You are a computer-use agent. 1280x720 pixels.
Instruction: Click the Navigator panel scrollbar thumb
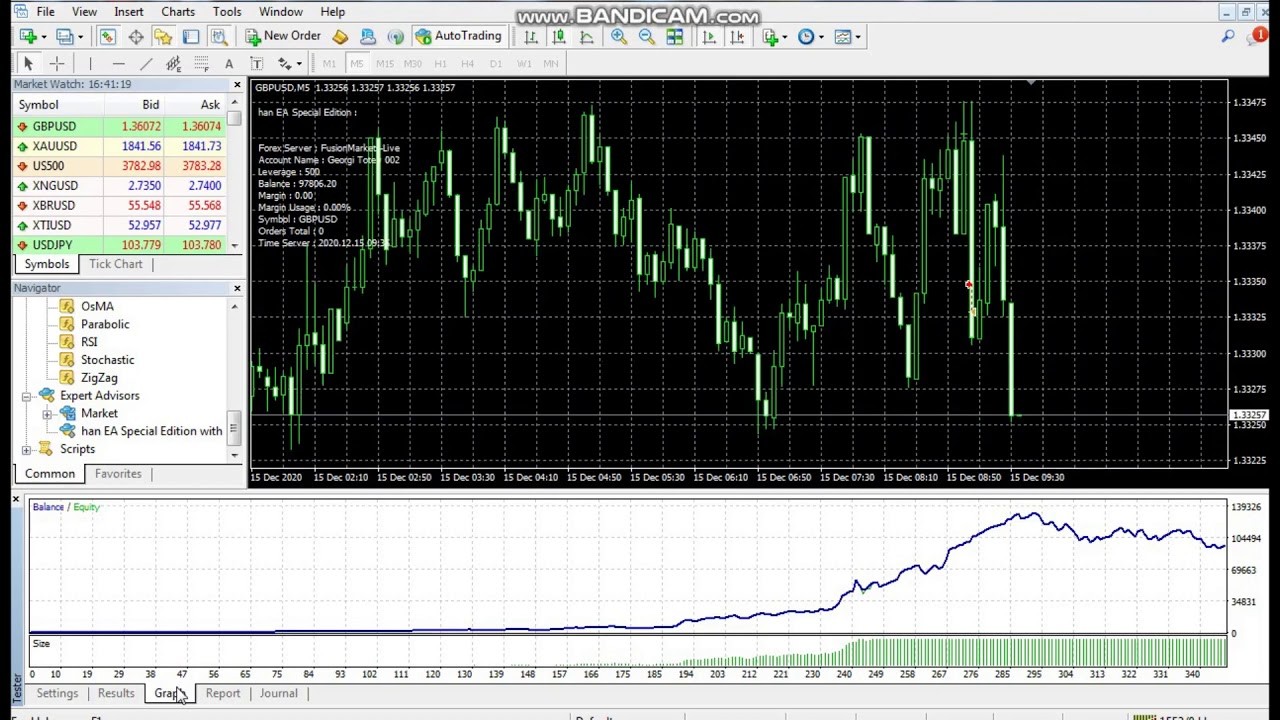[234, 428]
